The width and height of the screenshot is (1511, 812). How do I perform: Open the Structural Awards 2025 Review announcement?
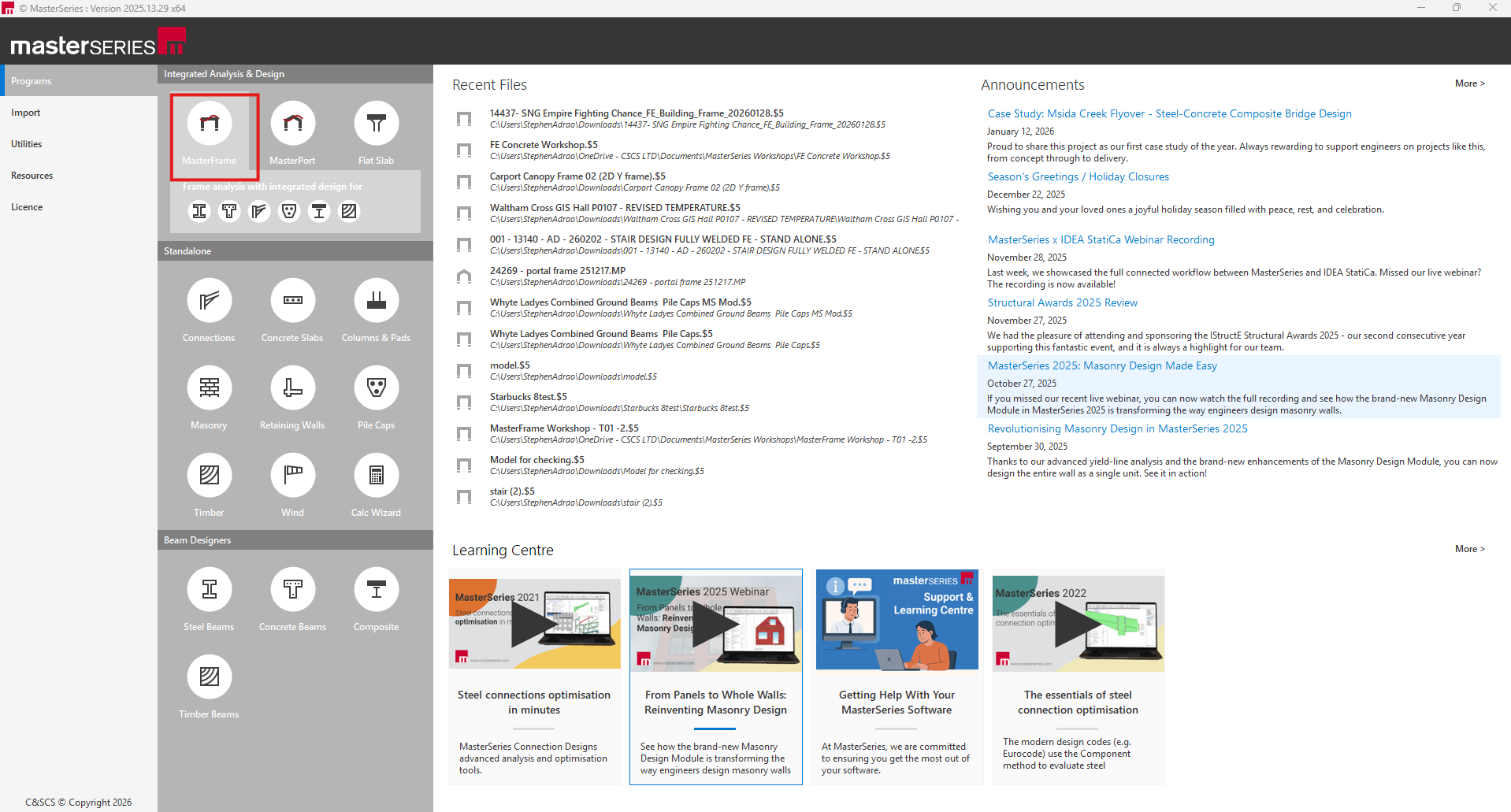tap(1062, 302)
